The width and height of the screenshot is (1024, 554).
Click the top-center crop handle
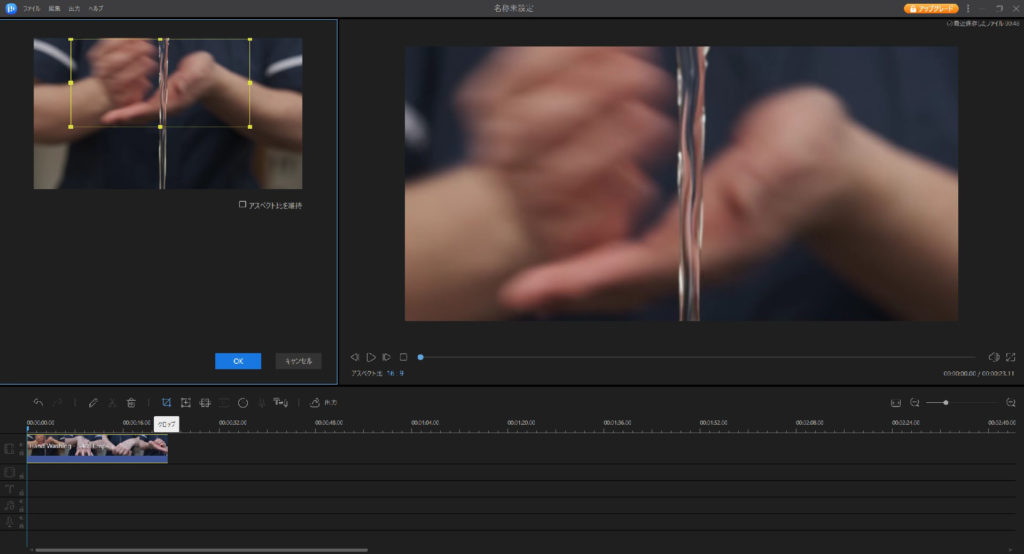pyautogui.click(x=161, y=39)
